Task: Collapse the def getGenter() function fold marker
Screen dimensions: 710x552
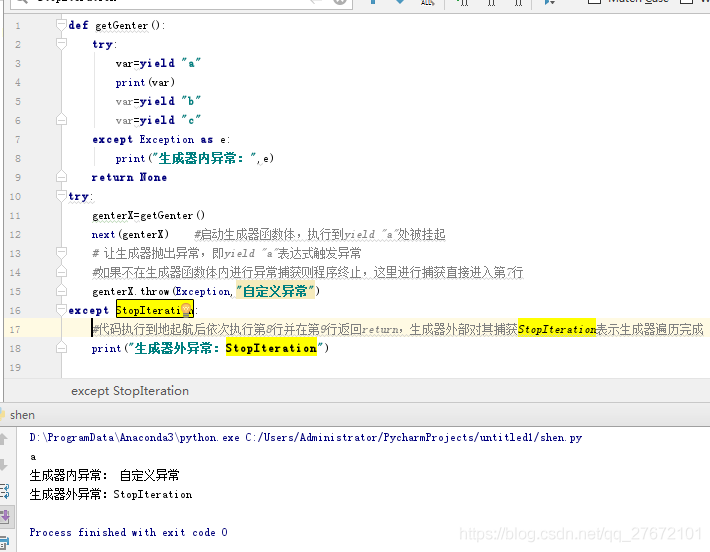Action: (61, 25)
